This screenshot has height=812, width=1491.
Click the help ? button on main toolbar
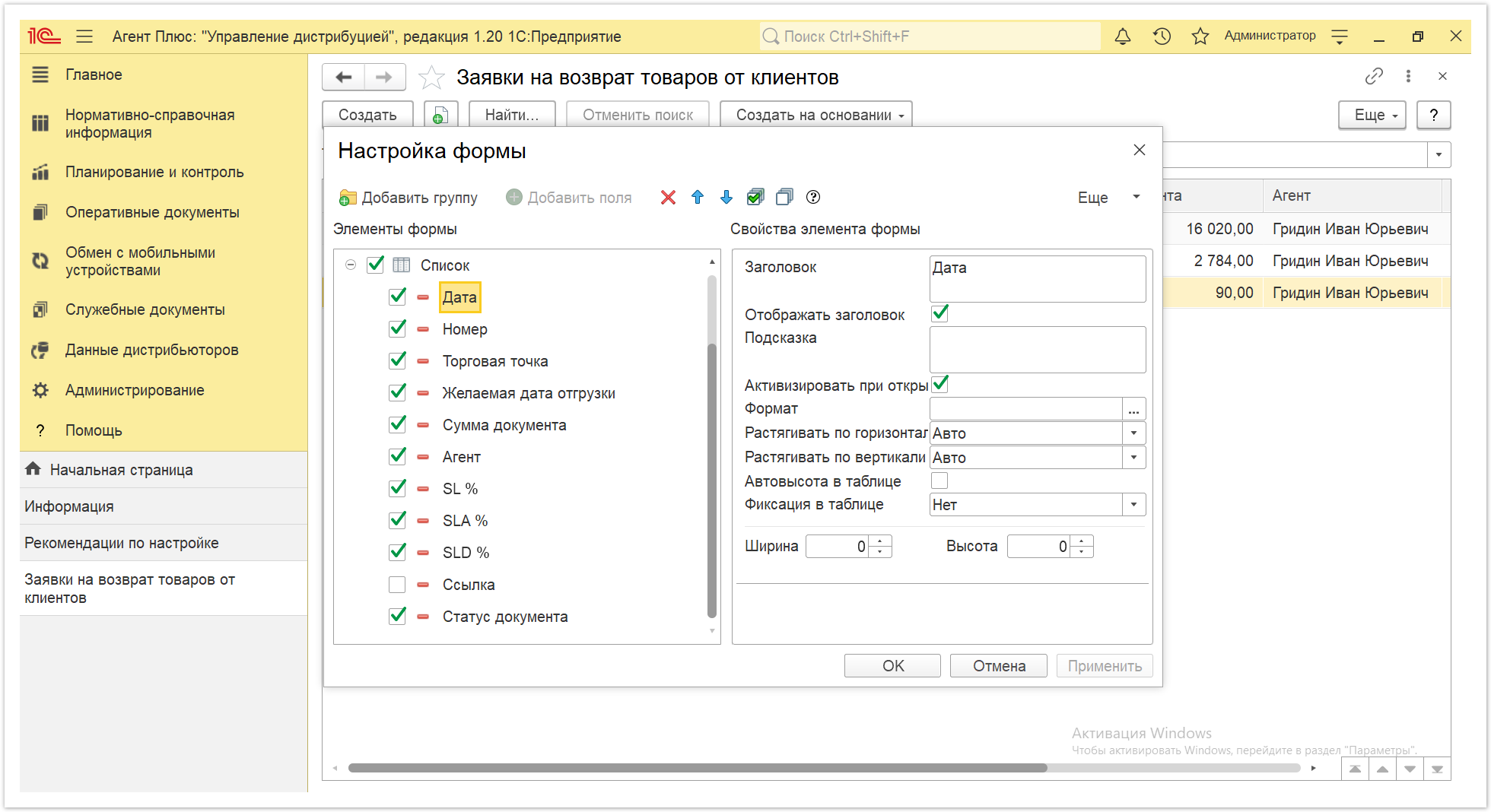[x=1434, y=115]
